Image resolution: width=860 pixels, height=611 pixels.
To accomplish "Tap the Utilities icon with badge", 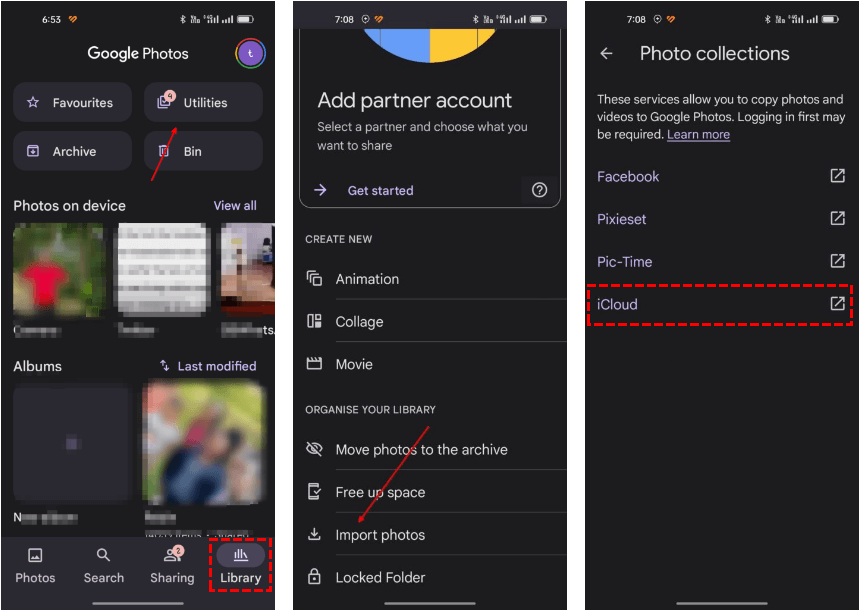I will (165, 100).
